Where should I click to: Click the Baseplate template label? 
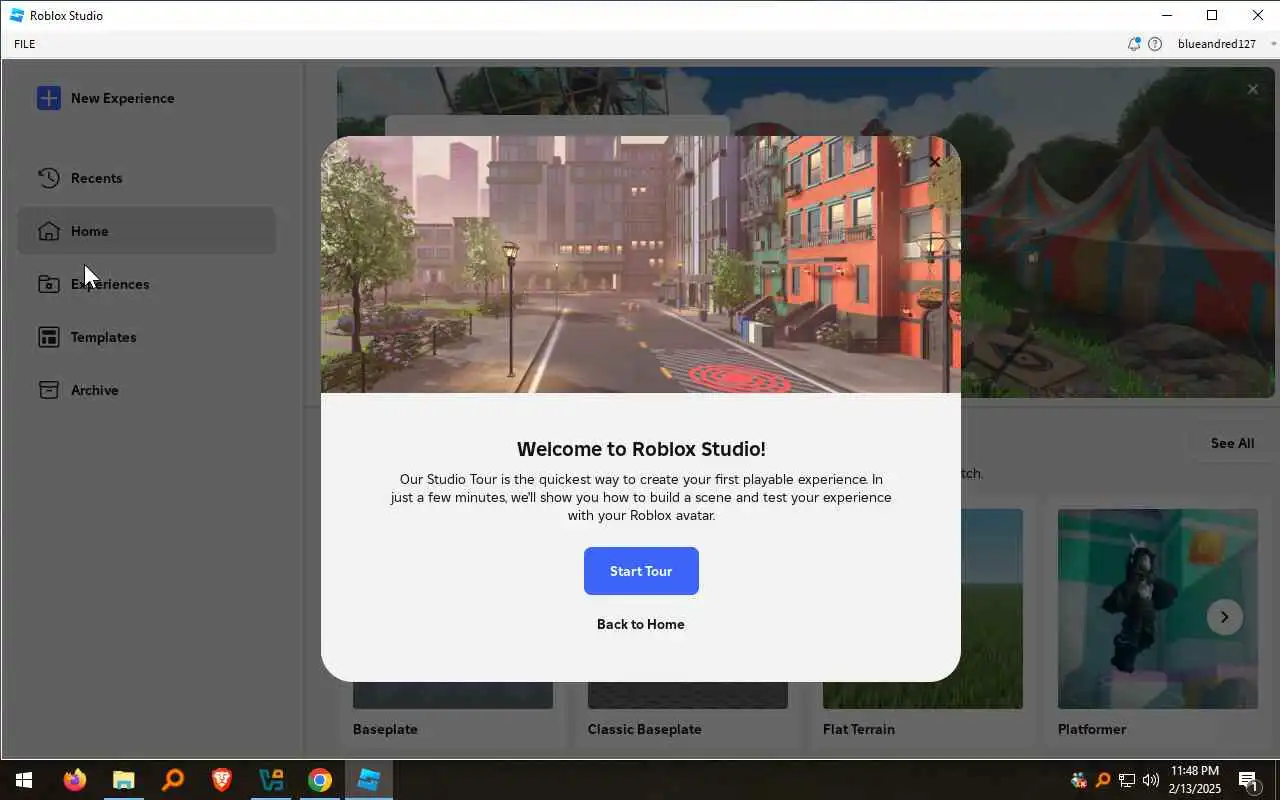click(385, 729)
